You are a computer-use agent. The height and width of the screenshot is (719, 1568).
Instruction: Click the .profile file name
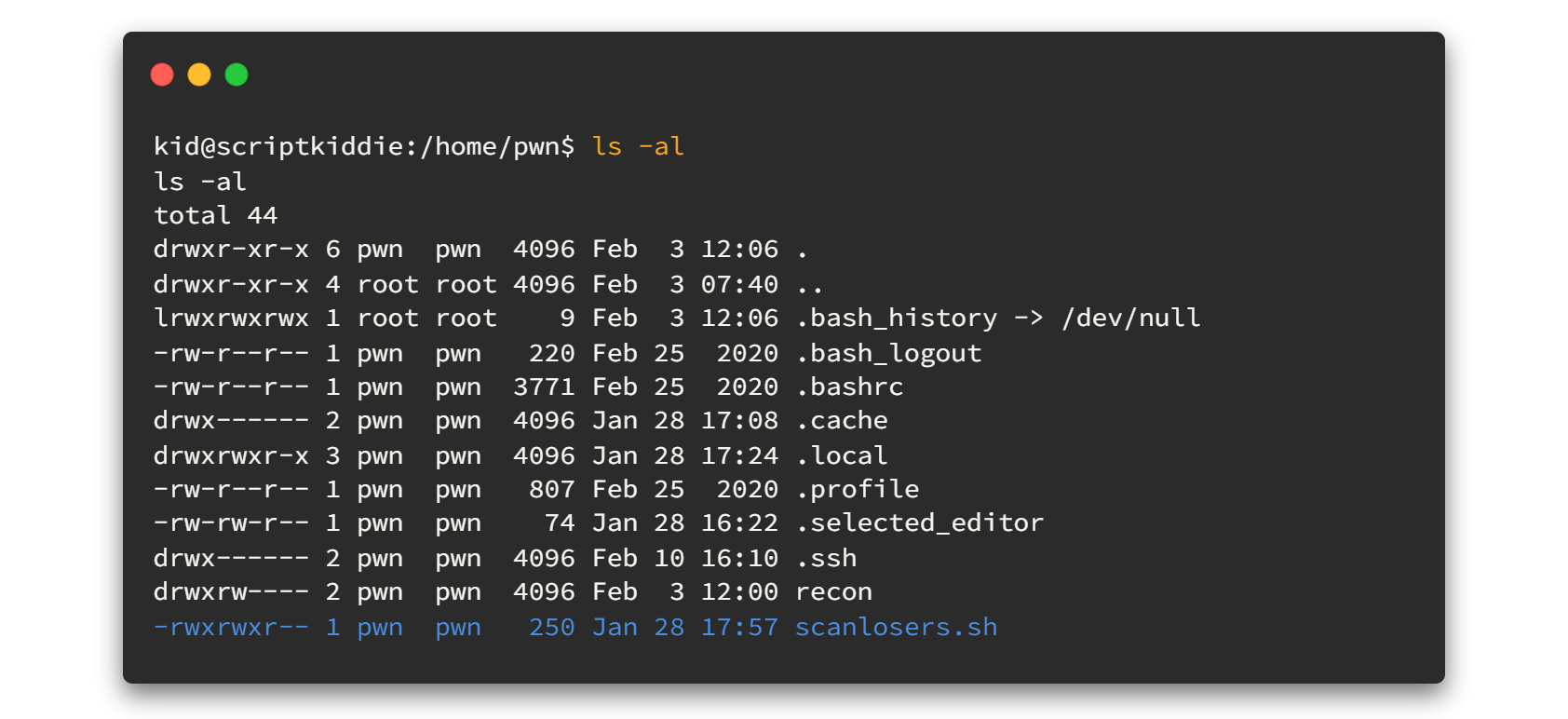coord(857,490)
